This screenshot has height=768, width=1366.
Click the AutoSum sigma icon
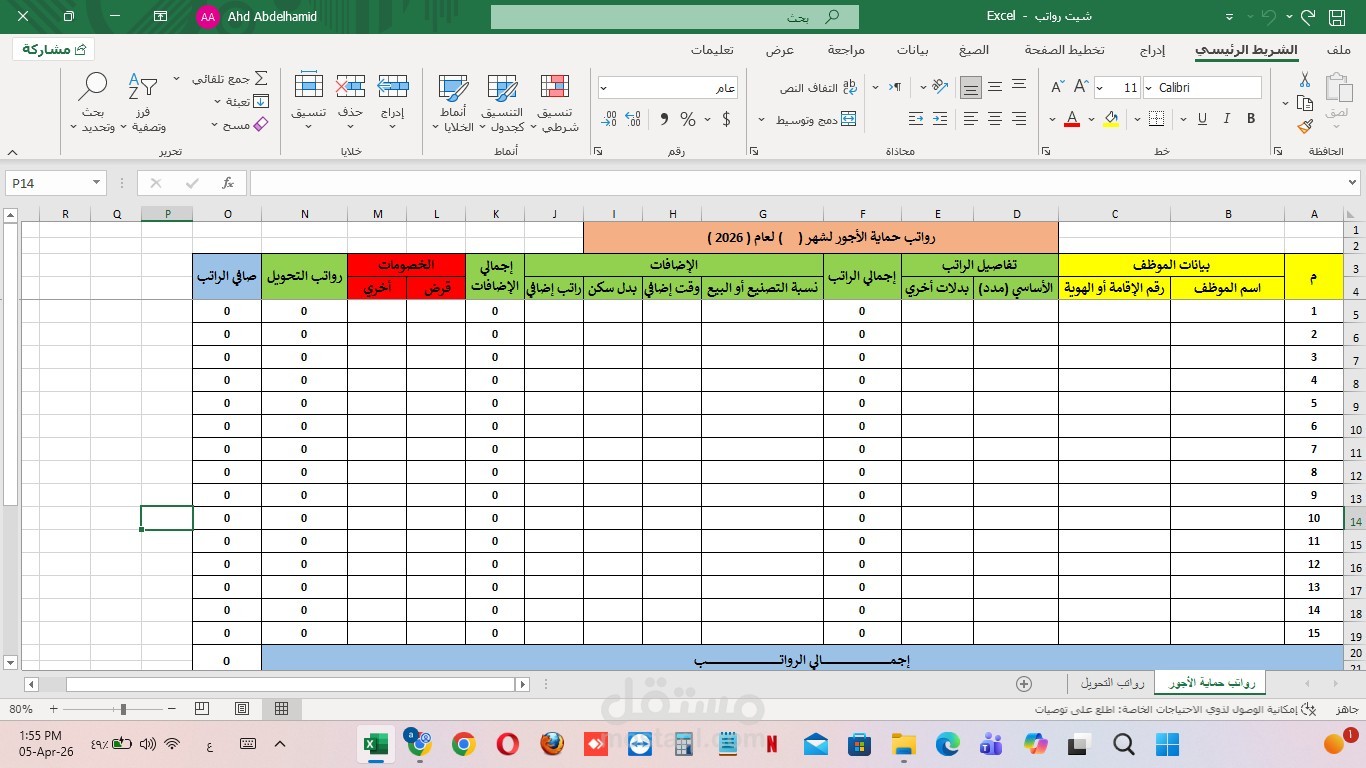pyautogui.click(x=261, y=78)
